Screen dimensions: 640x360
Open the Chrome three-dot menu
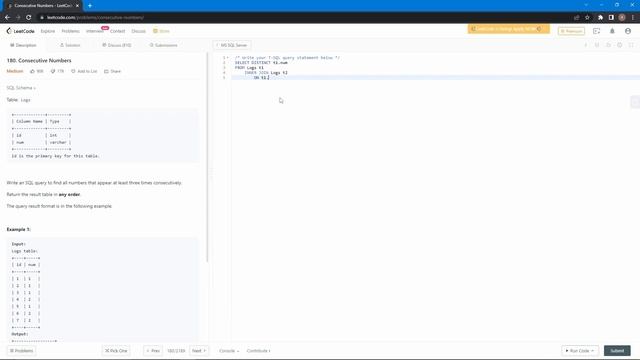(633, 18)
